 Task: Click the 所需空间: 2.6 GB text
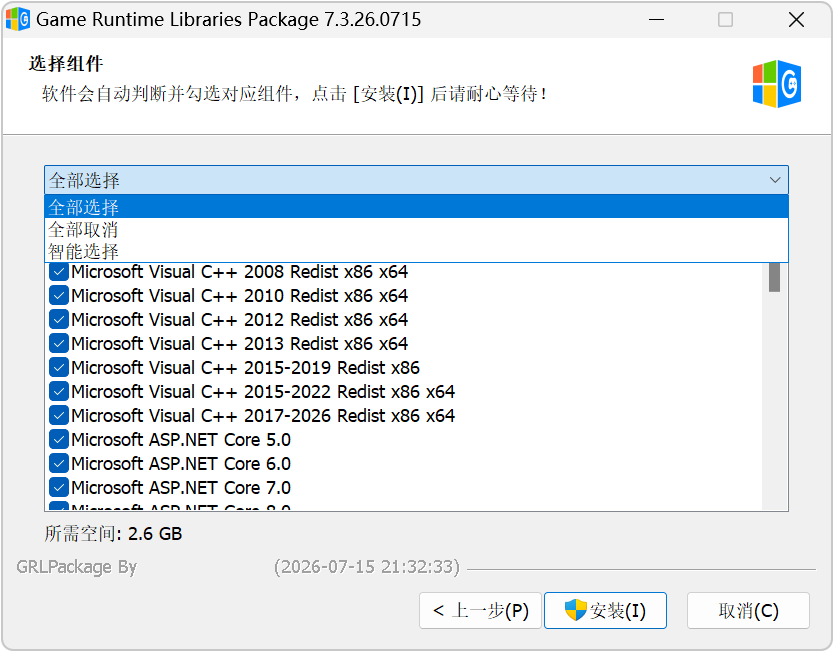pyautogui.click(x=113, y=533)
